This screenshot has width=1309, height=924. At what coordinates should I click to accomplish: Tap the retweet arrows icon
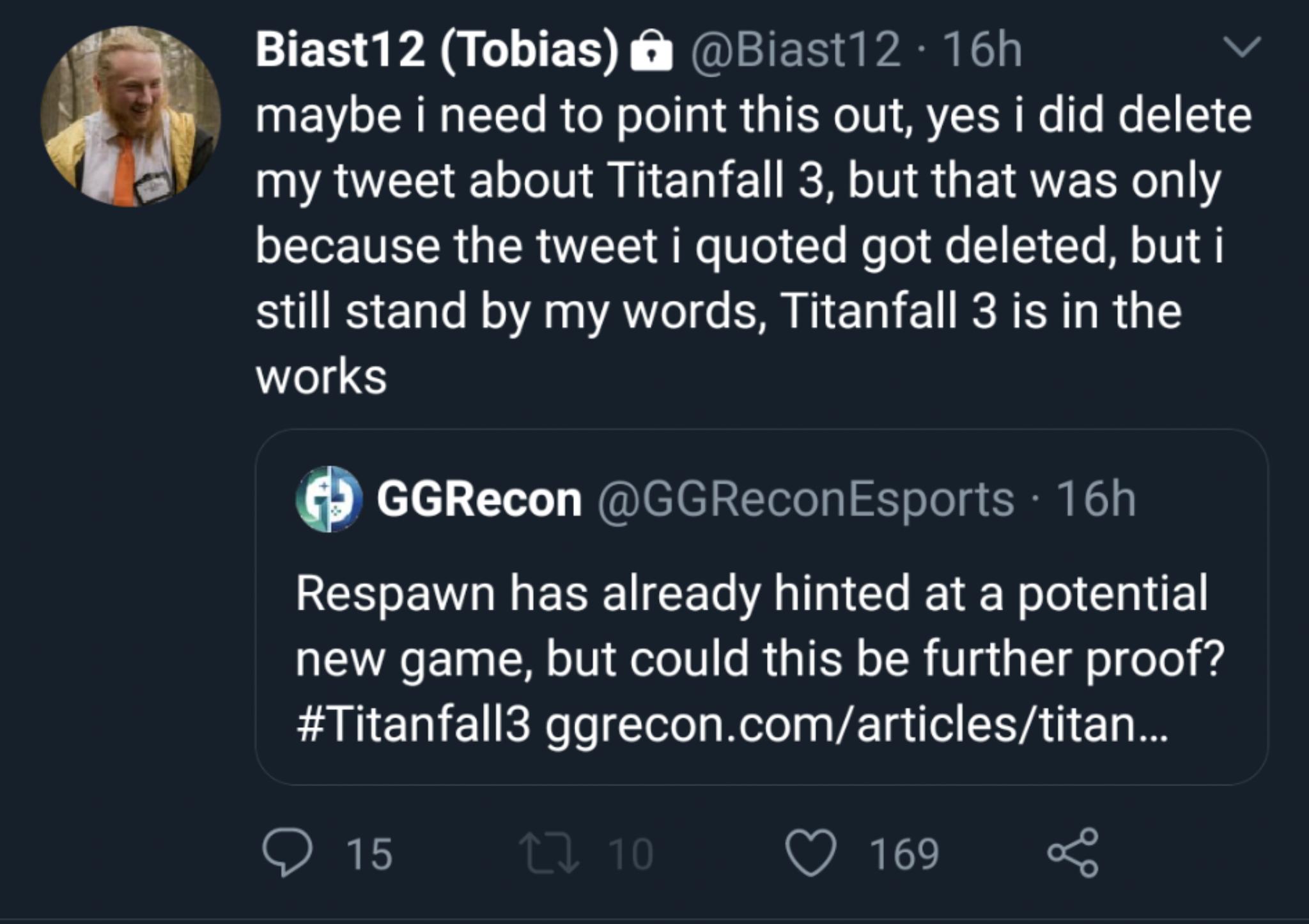(549, 853)
